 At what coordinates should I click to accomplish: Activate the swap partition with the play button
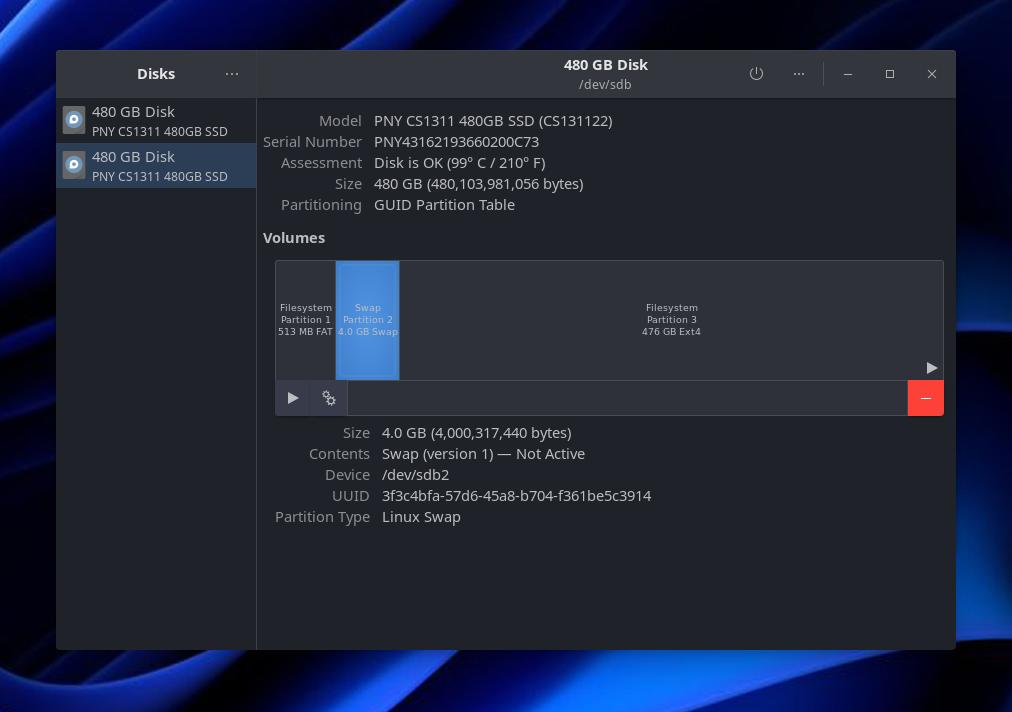point(293,398)
